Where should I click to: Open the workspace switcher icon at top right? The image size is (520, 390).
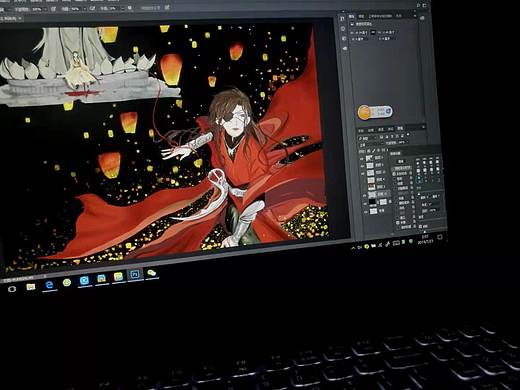tap(424, 5)
